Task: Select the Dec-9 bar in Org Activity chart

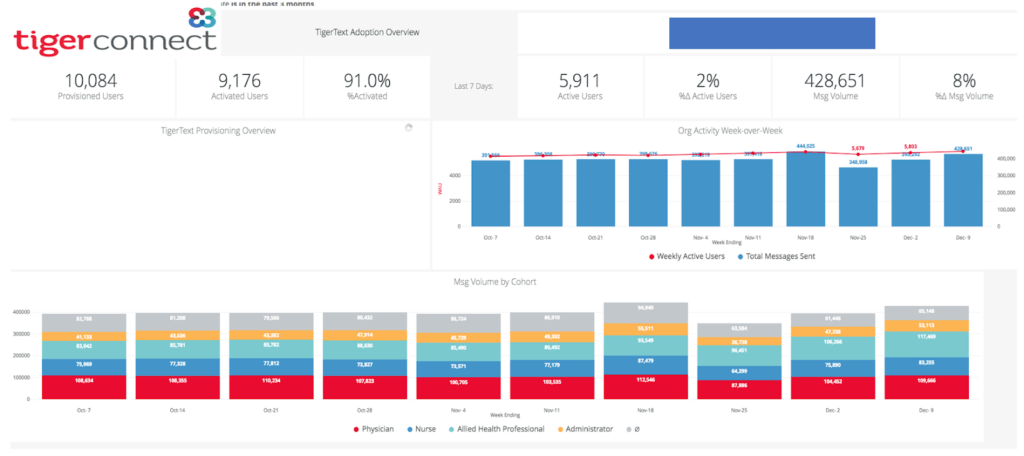Action: [x=963, y=190]
